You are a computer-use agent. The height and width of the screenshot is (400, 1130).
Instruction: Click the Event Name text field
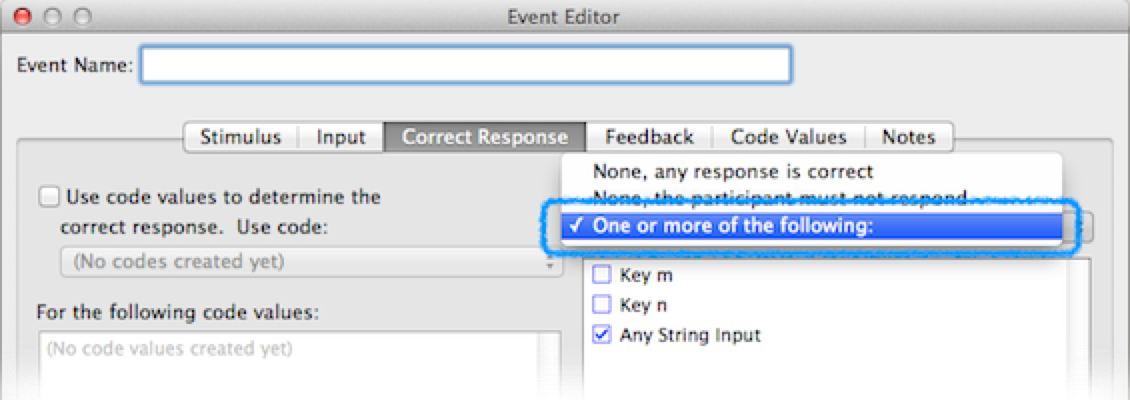(466, 65)
